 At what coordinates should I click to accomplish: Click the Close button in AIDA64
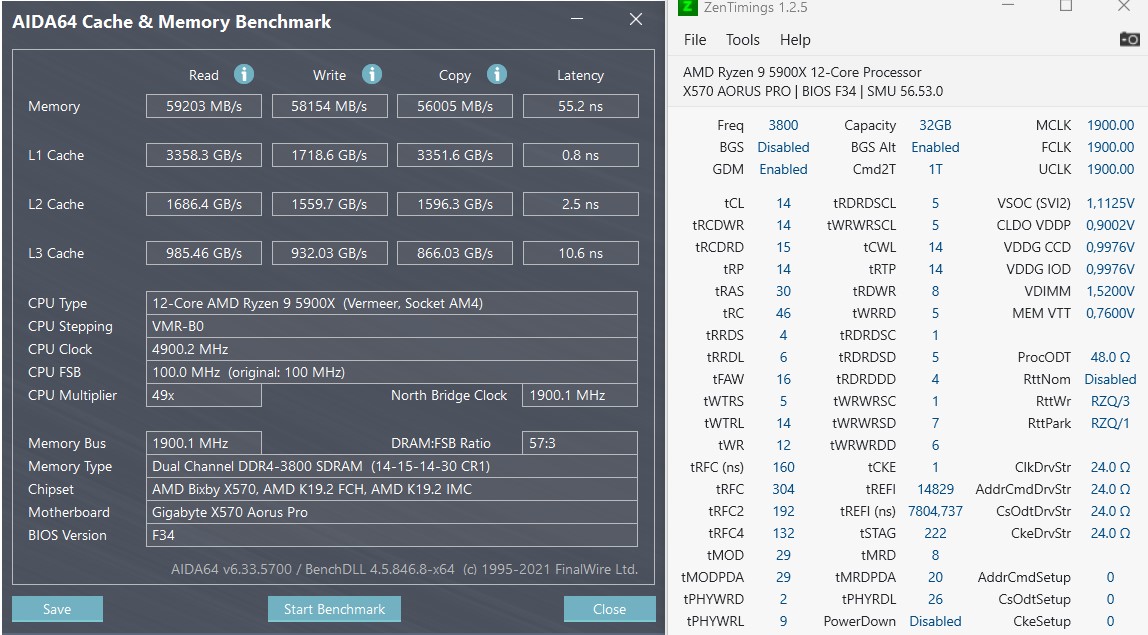(609, 609)
